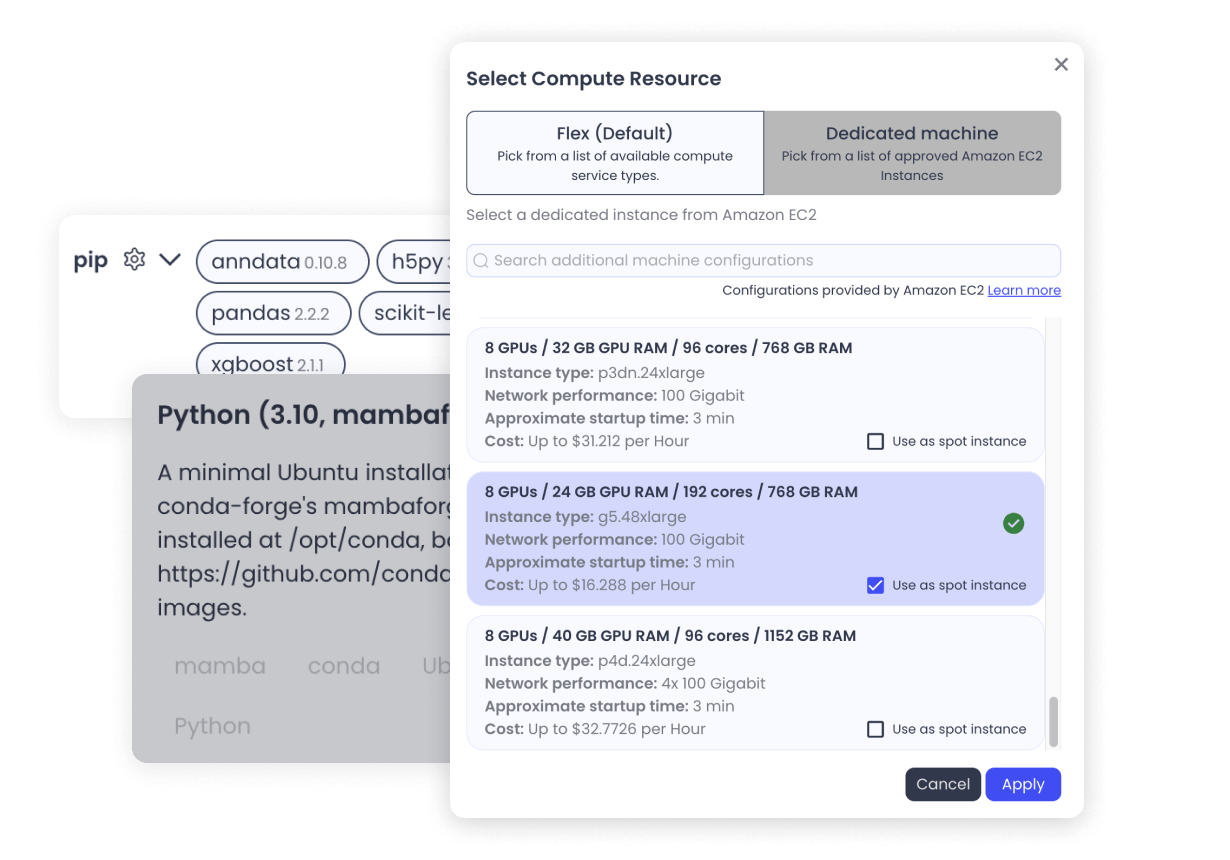1230x860 pixels.
Task: Click the green checkmark on the g5.48xlarge card
Action: tap(1013, 523)
